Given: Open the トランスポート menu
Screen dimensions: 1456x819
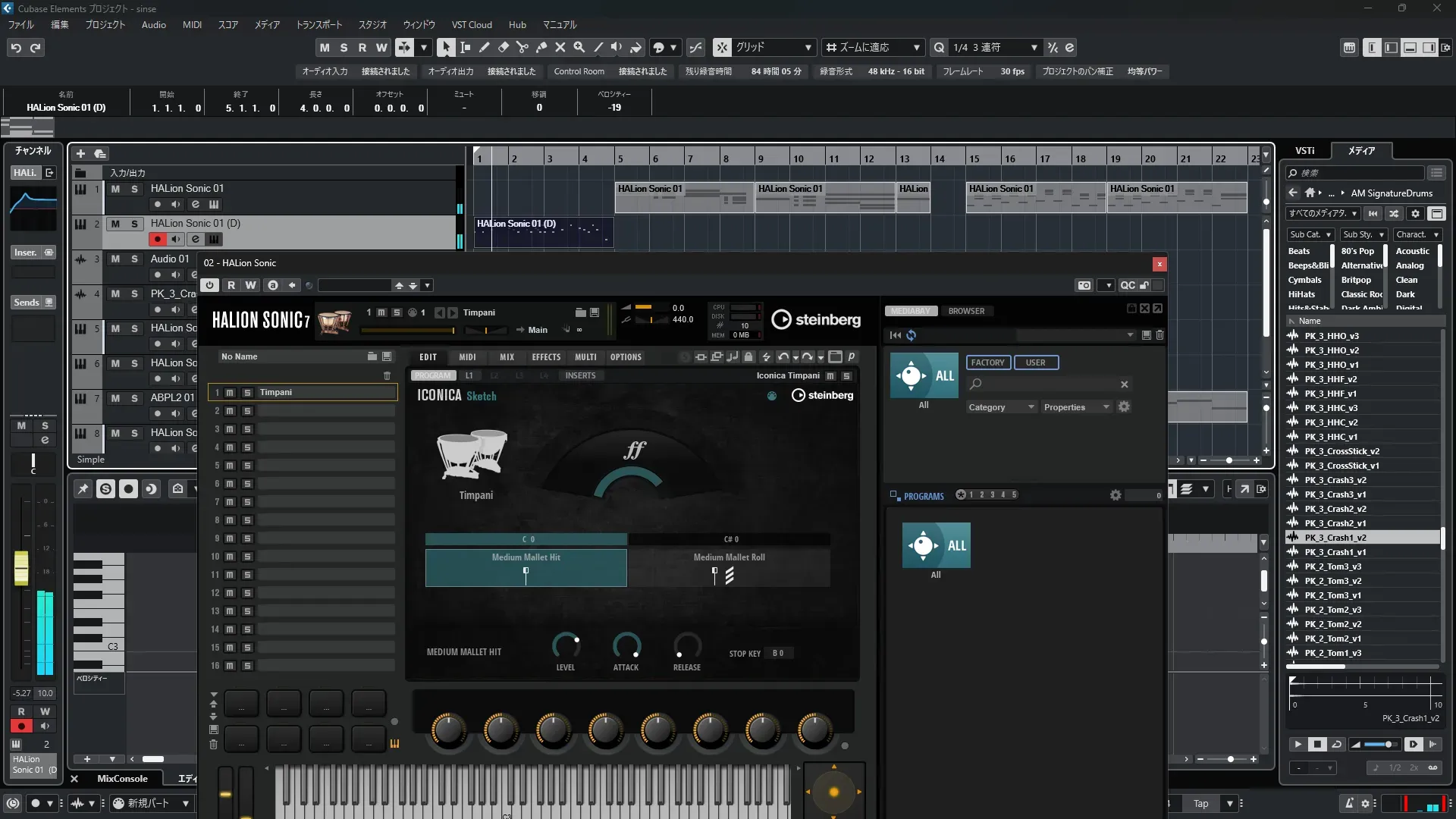Looking at the screenshot, I should pyautogui.click(x=318, y=24).
